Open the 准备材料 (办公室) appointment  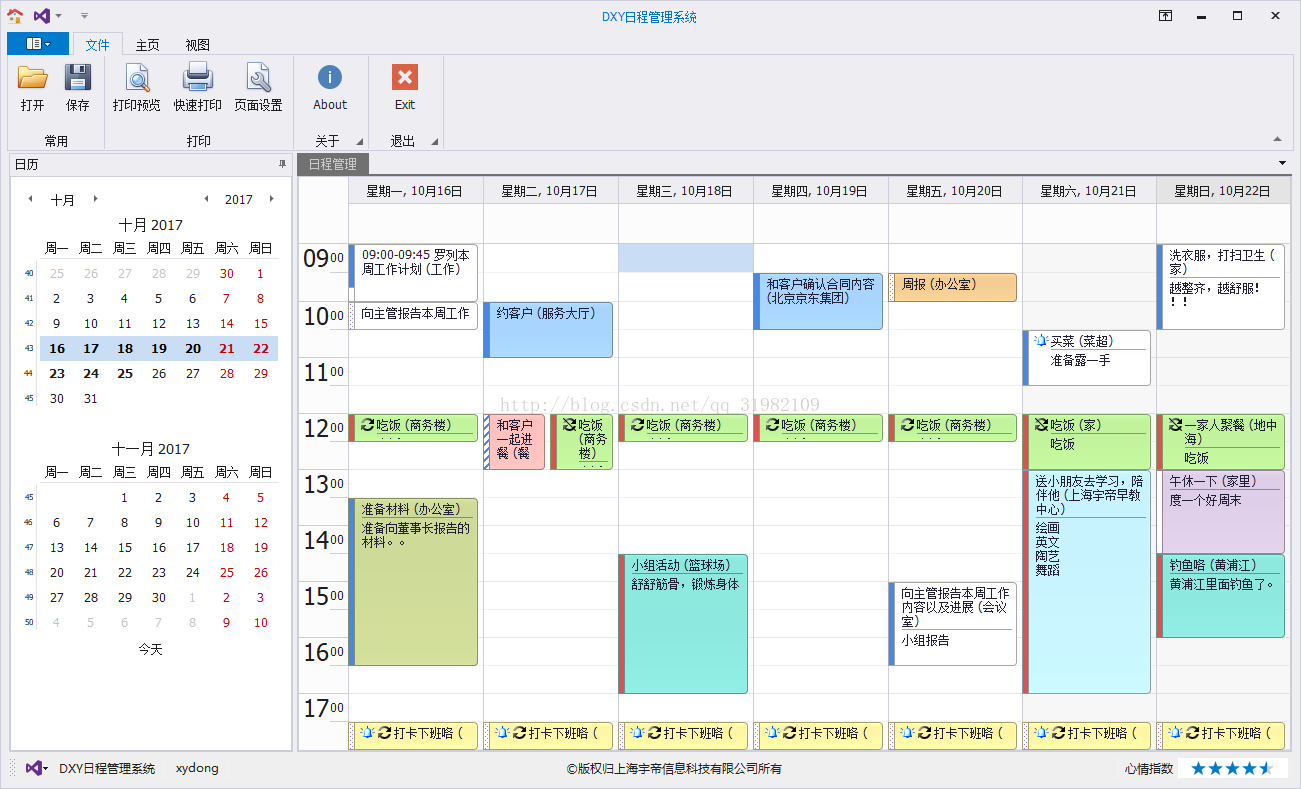413,582
